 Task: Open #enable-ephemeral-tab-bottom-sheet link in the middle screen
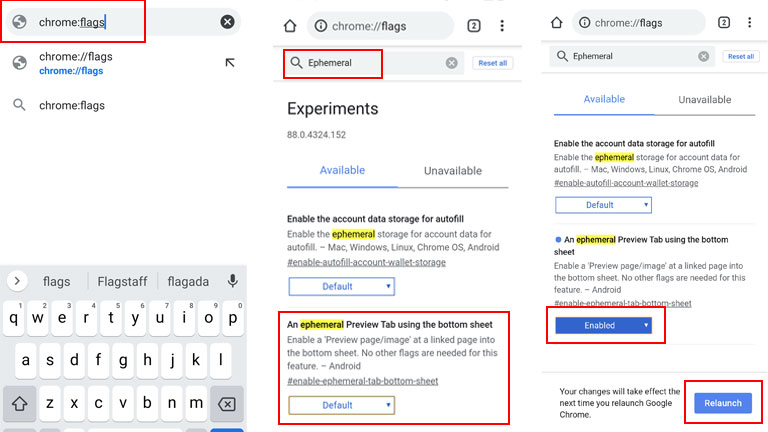tap(362, 381)
